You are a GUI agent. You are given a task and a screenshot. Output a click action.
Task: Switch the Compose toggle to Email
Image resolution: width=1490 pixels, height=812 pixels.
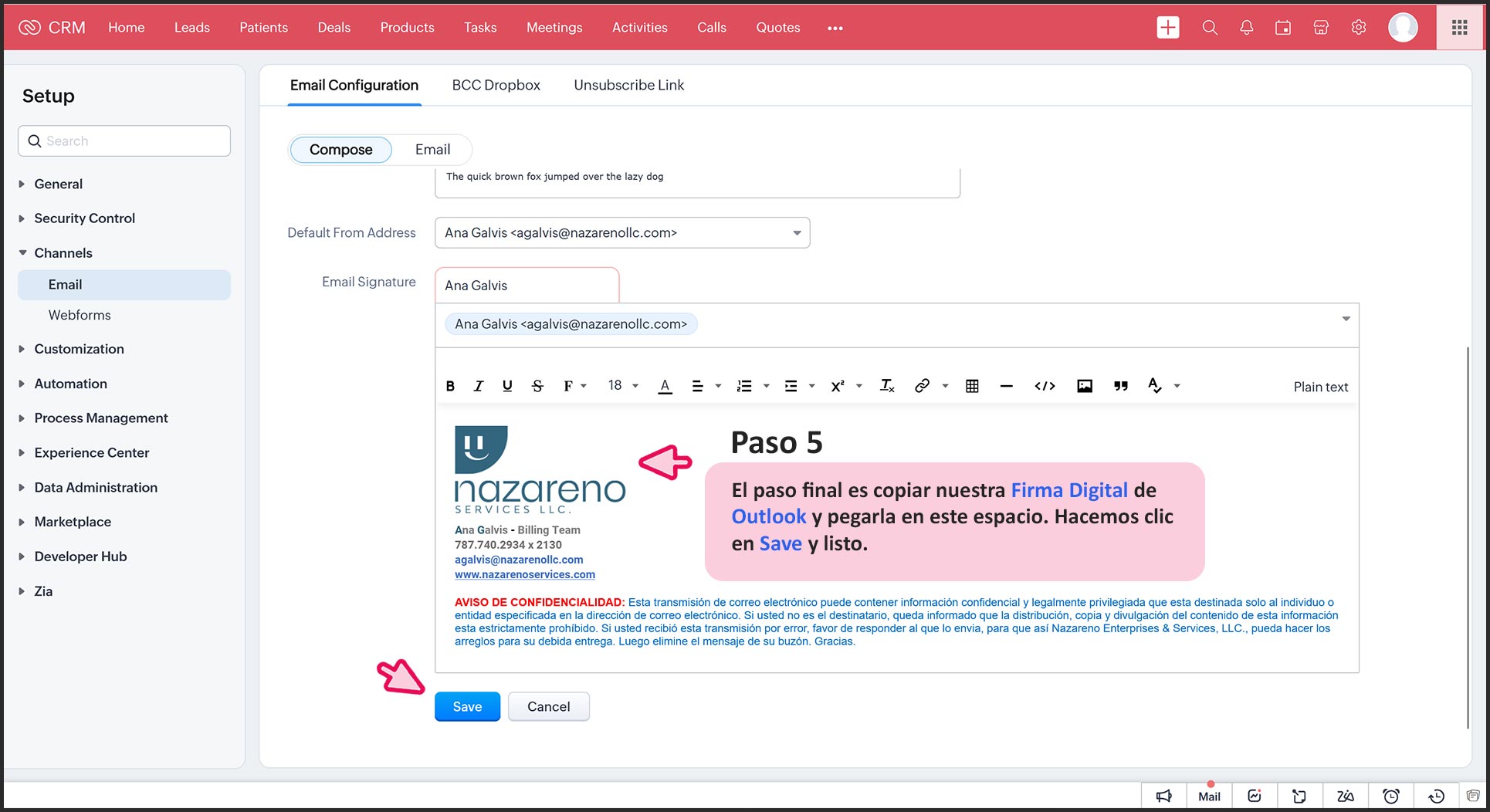coord(432,150)
